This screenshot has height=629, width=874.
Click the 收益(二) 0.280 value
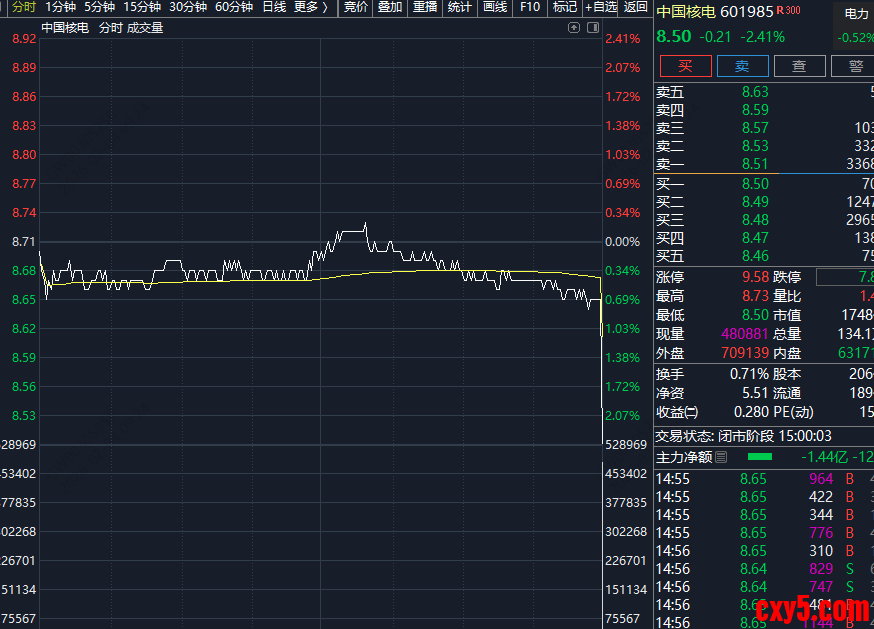[x=751, y=412]
